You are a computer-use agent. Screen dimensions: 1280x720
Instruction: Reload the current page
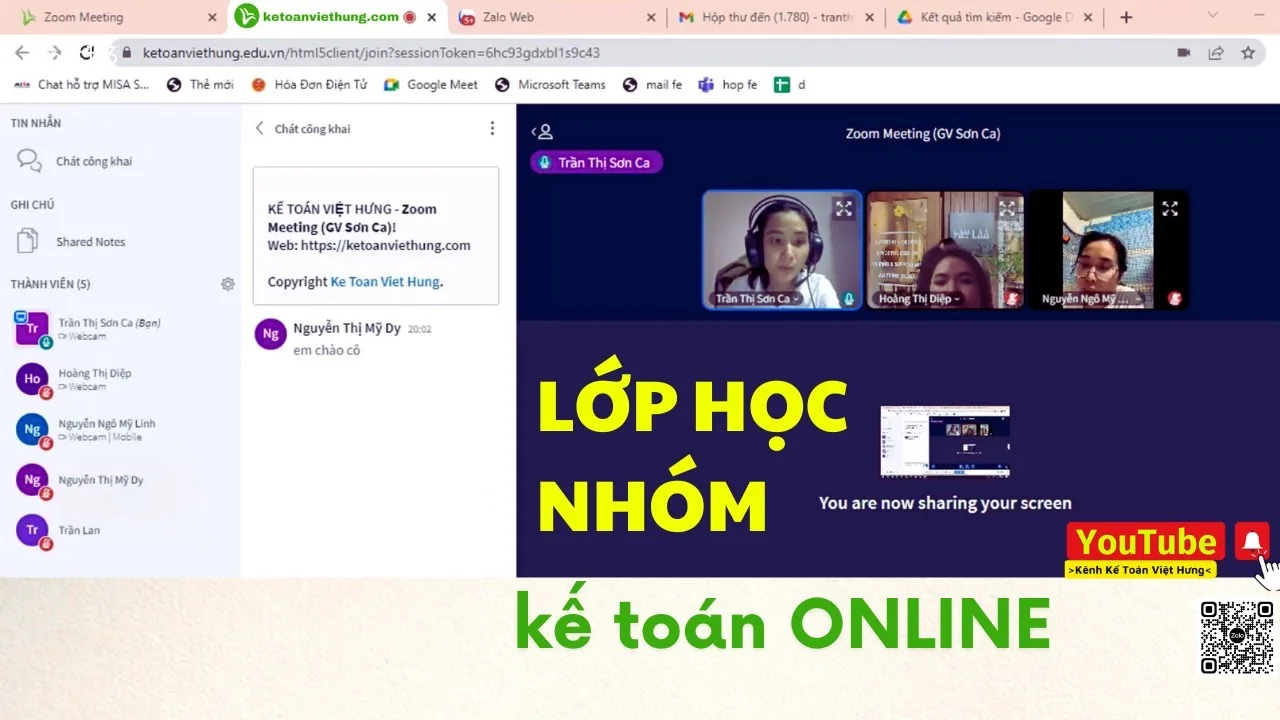click(x=87, y=53)
